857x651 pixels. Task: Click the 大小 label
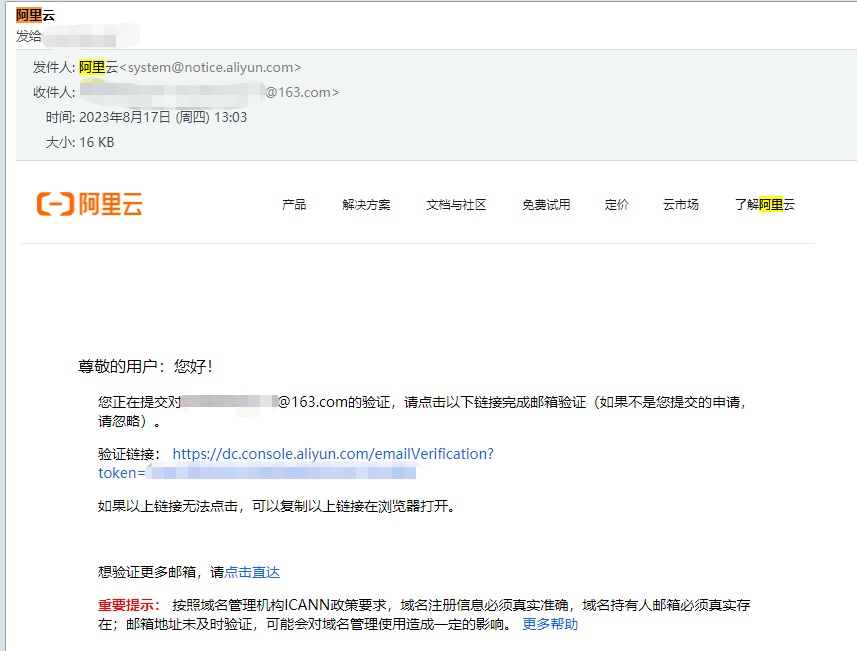point(60,143)
